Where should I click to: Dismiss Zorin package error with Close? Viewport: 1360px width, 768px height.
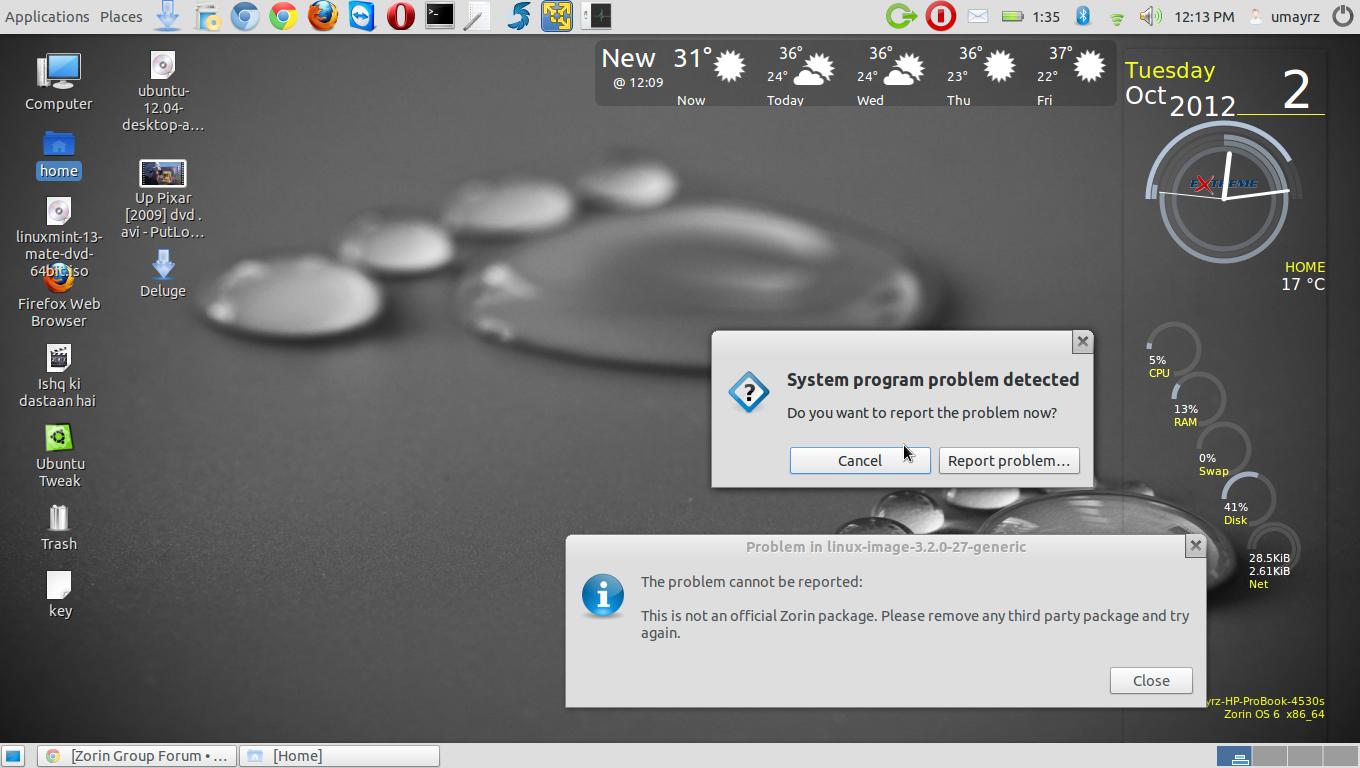pyautogui.click(x=1150, y=680)
